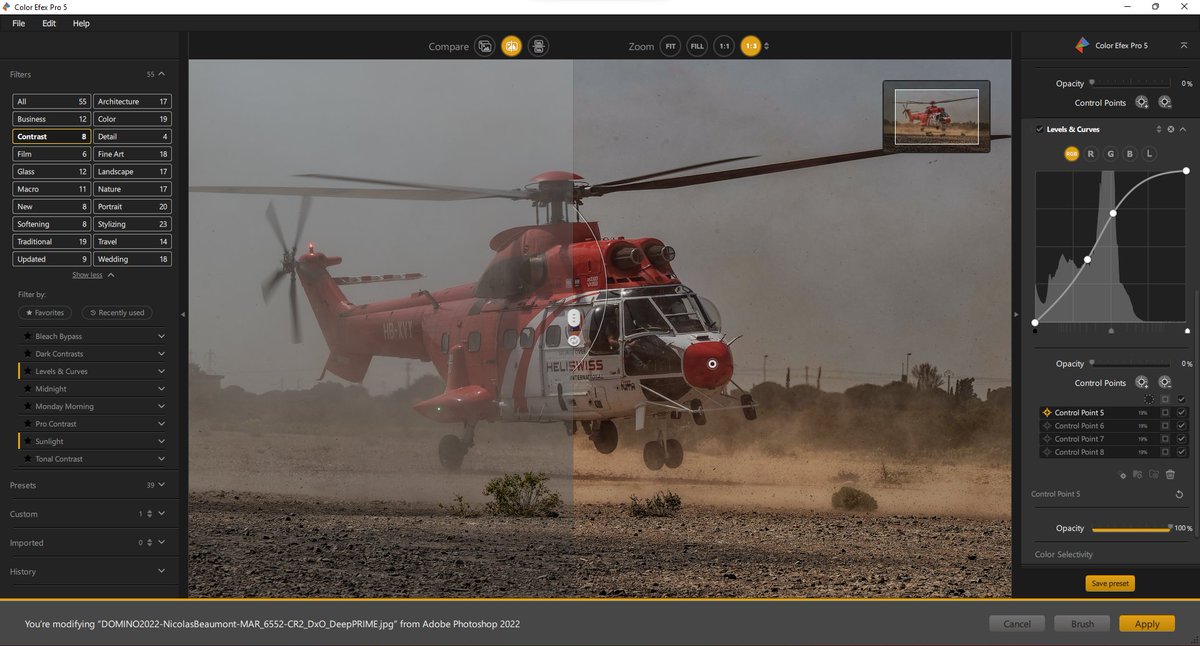
Task: Adjust the Control Point 5 Opacity slider
Action: point(1131,528)
